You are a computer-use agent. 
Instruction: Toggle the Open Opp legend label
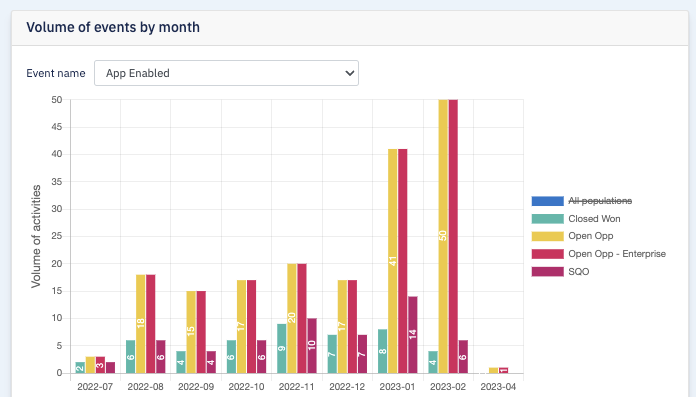tap(590, 236)
